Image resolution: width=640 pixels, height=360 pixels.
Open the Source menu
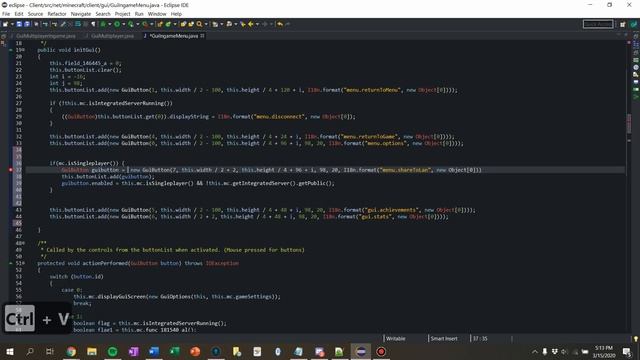tap(35, 14)
